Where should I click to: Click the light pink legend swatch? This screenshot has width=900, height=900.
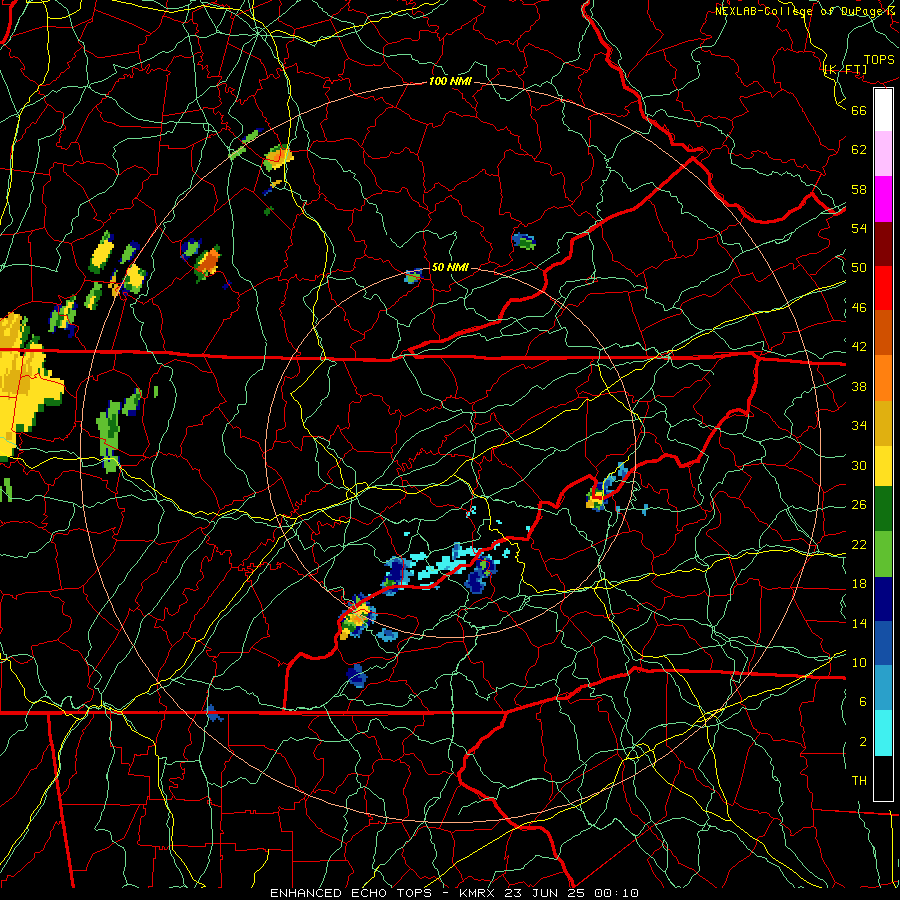tap(883, 154)
